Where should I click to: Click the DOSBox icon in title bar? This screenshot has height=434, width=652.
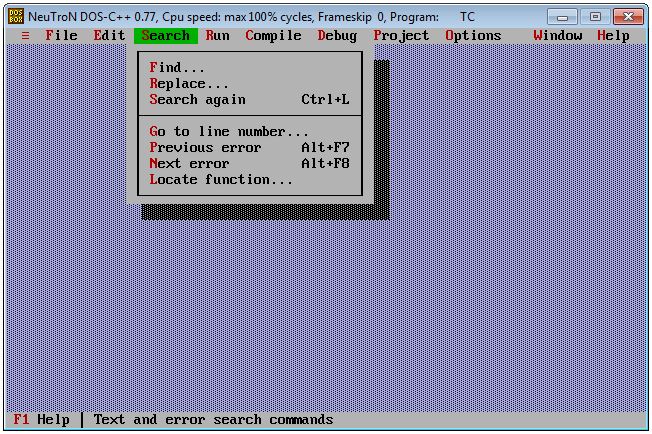click(x=16, y=17)
